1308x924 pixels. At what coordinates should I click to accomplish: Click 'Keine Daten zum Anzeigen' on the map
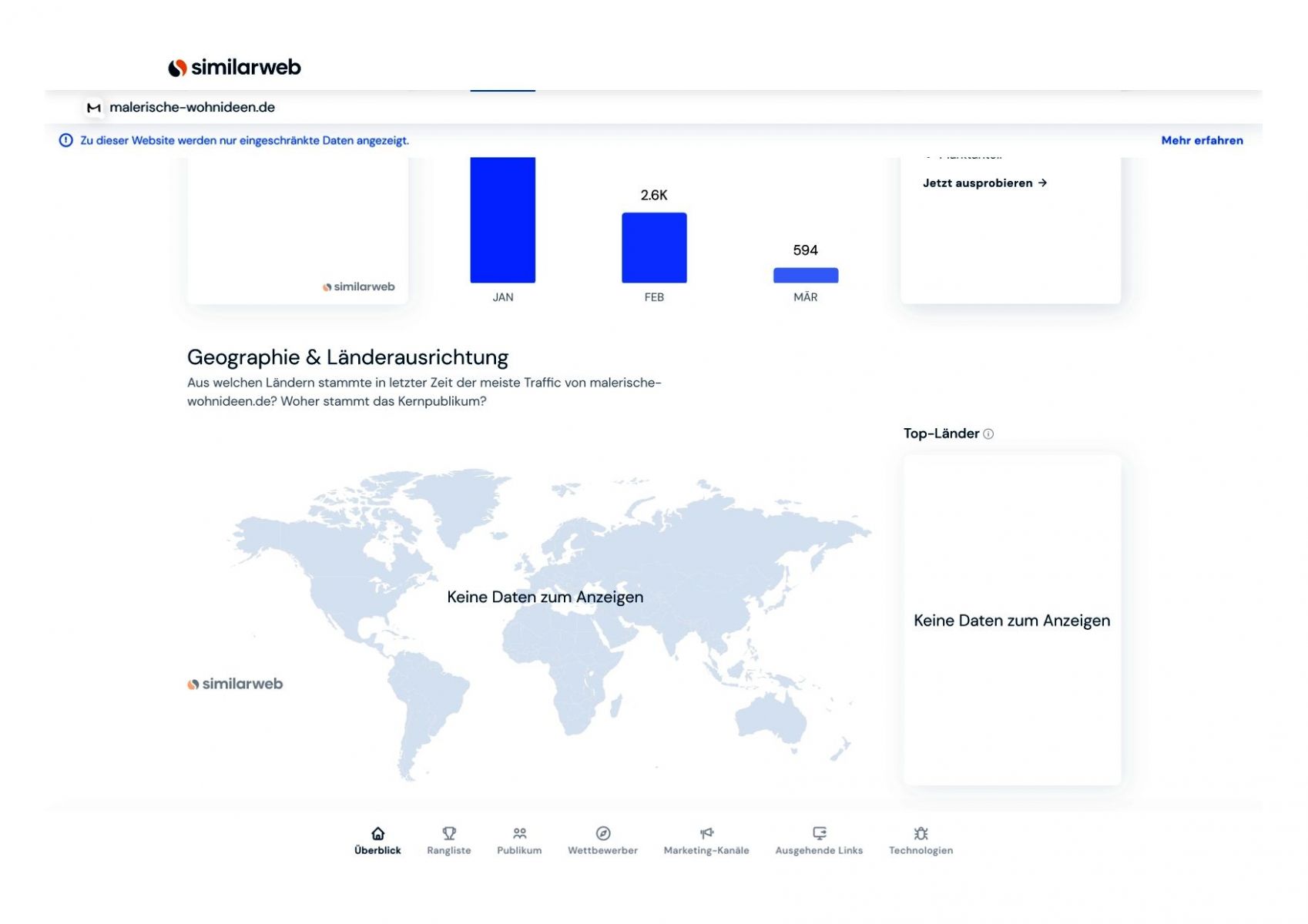545,598
